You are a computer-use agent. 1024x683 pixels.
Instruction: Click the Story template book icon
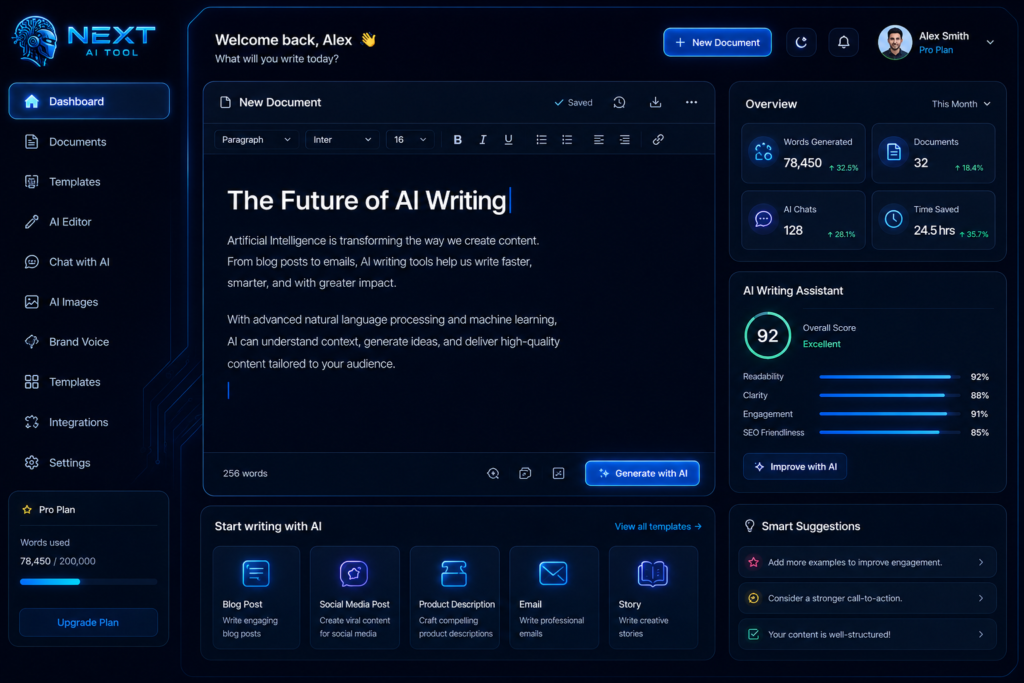click(652, 573)
